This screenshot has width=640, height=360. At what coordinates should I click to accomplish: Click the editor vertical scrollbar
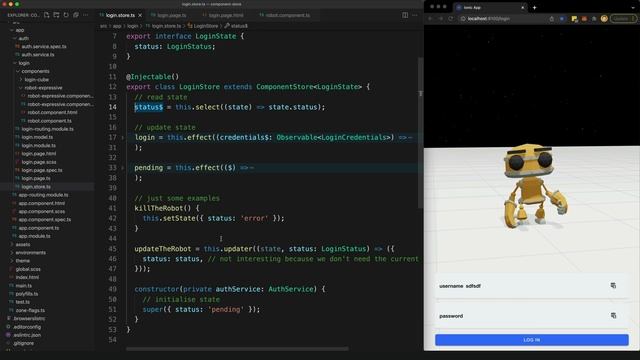click(420, 133)
